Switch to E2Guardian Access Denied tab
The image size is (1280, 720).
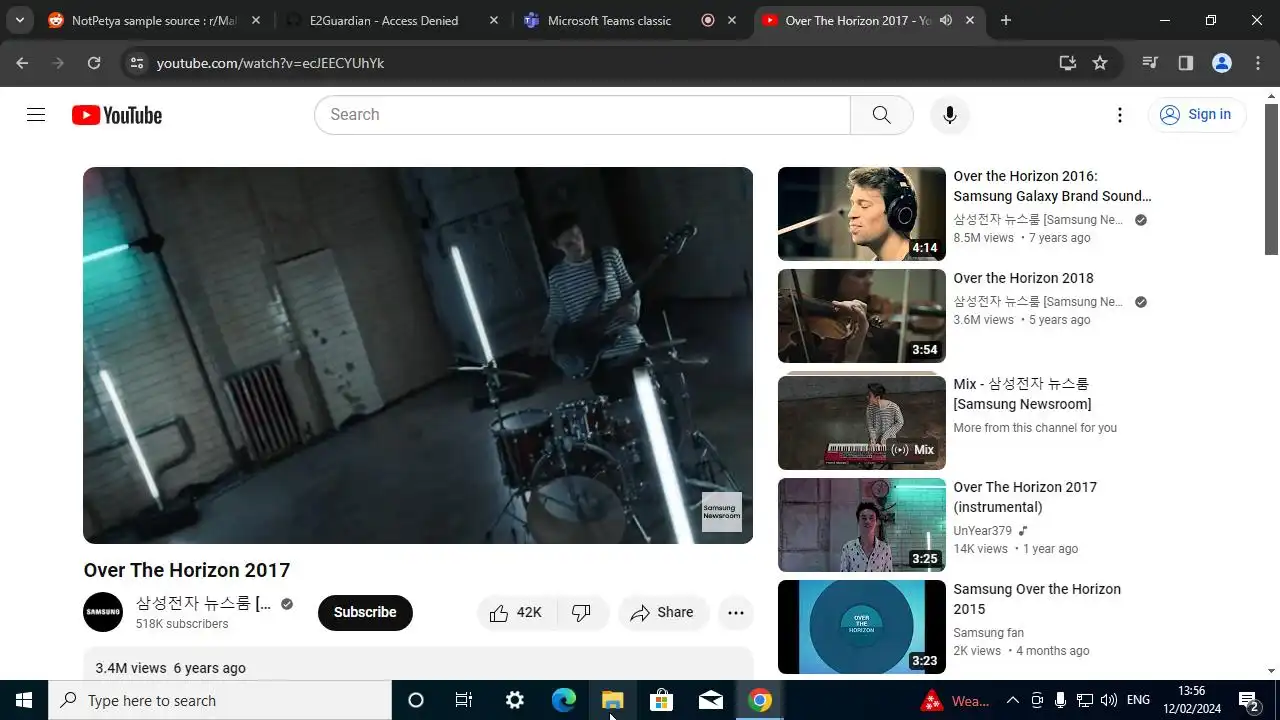click(x=384, y=20)
